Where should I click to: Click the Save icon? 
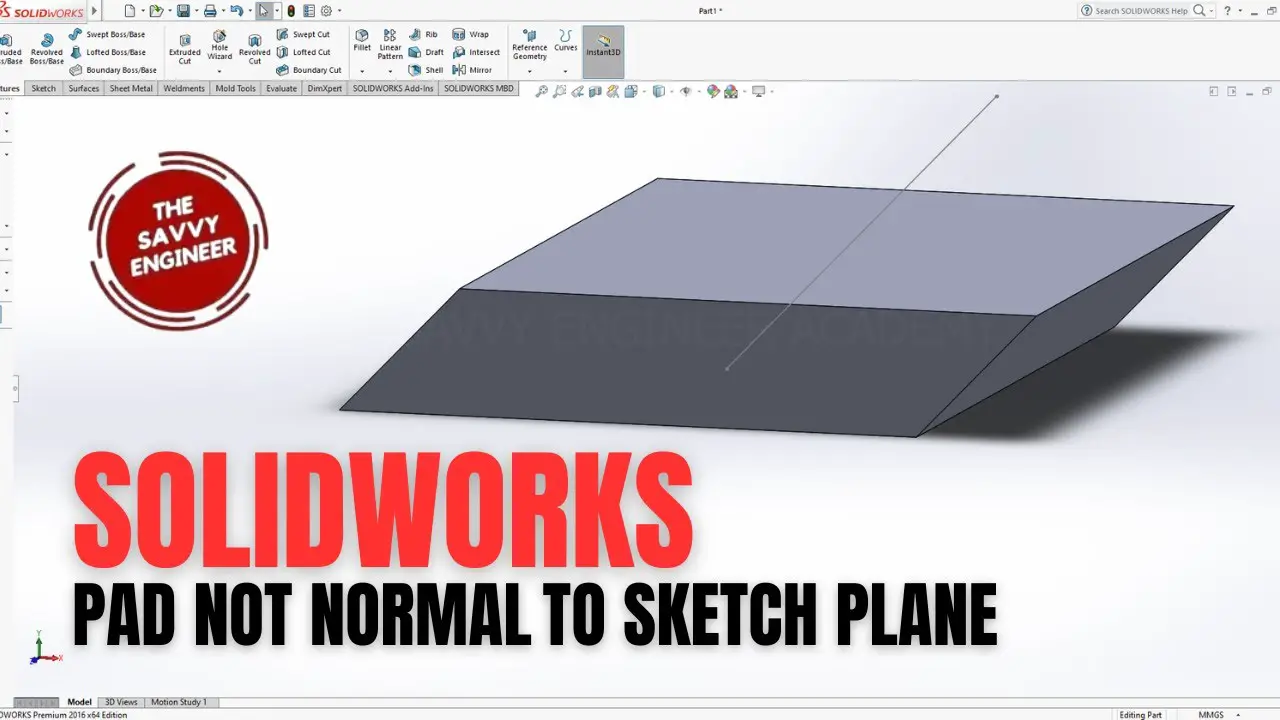point(183,11)
